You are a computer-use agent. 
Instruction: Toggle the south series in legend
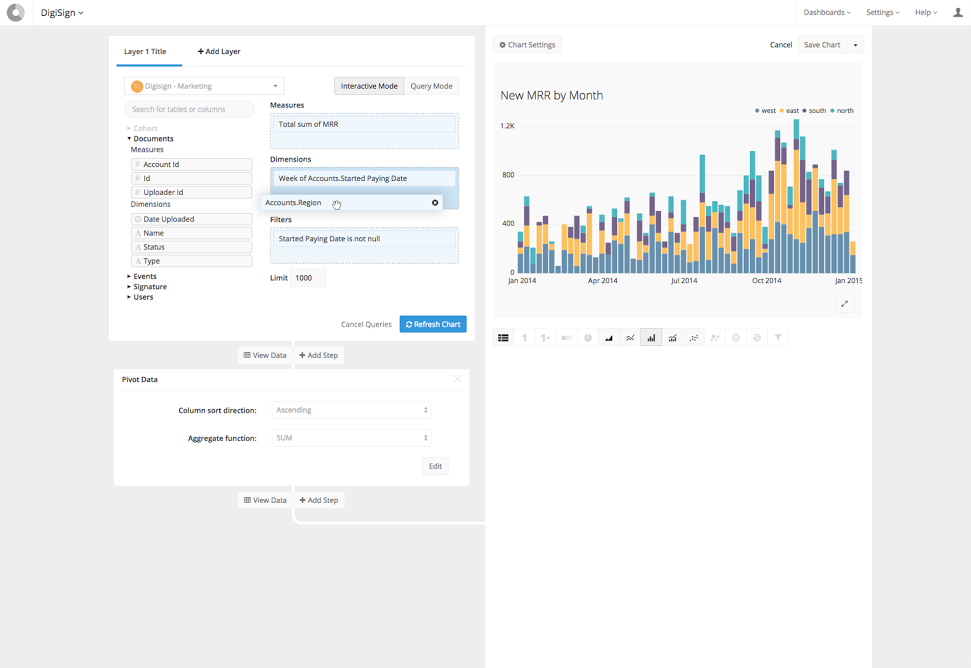point(814,111)
